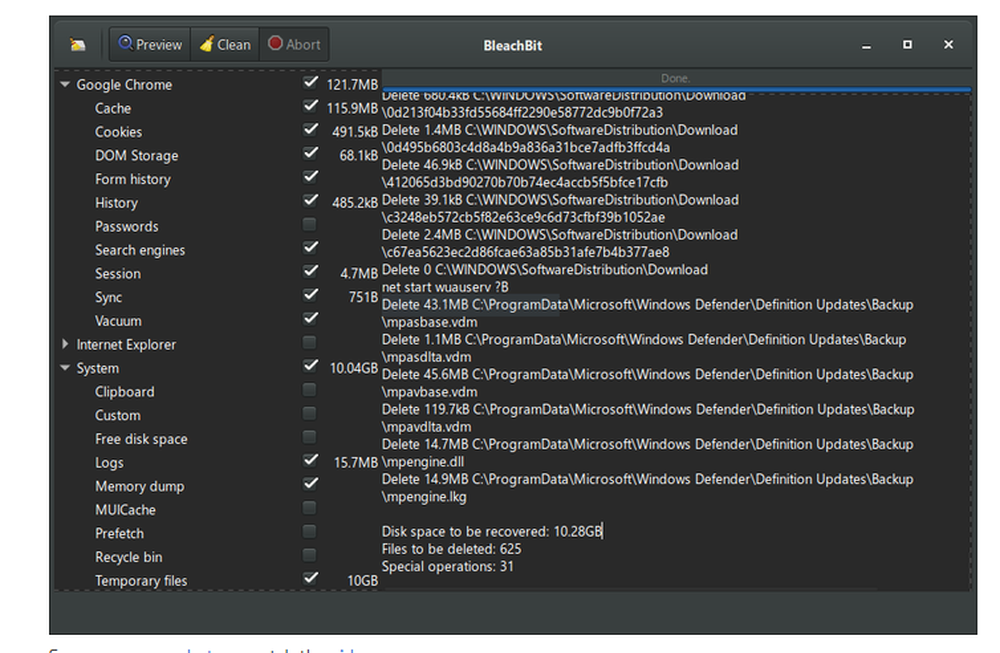Enable the Free disk space checkbox
This screenshot has height=653, width=1000.
309,437
